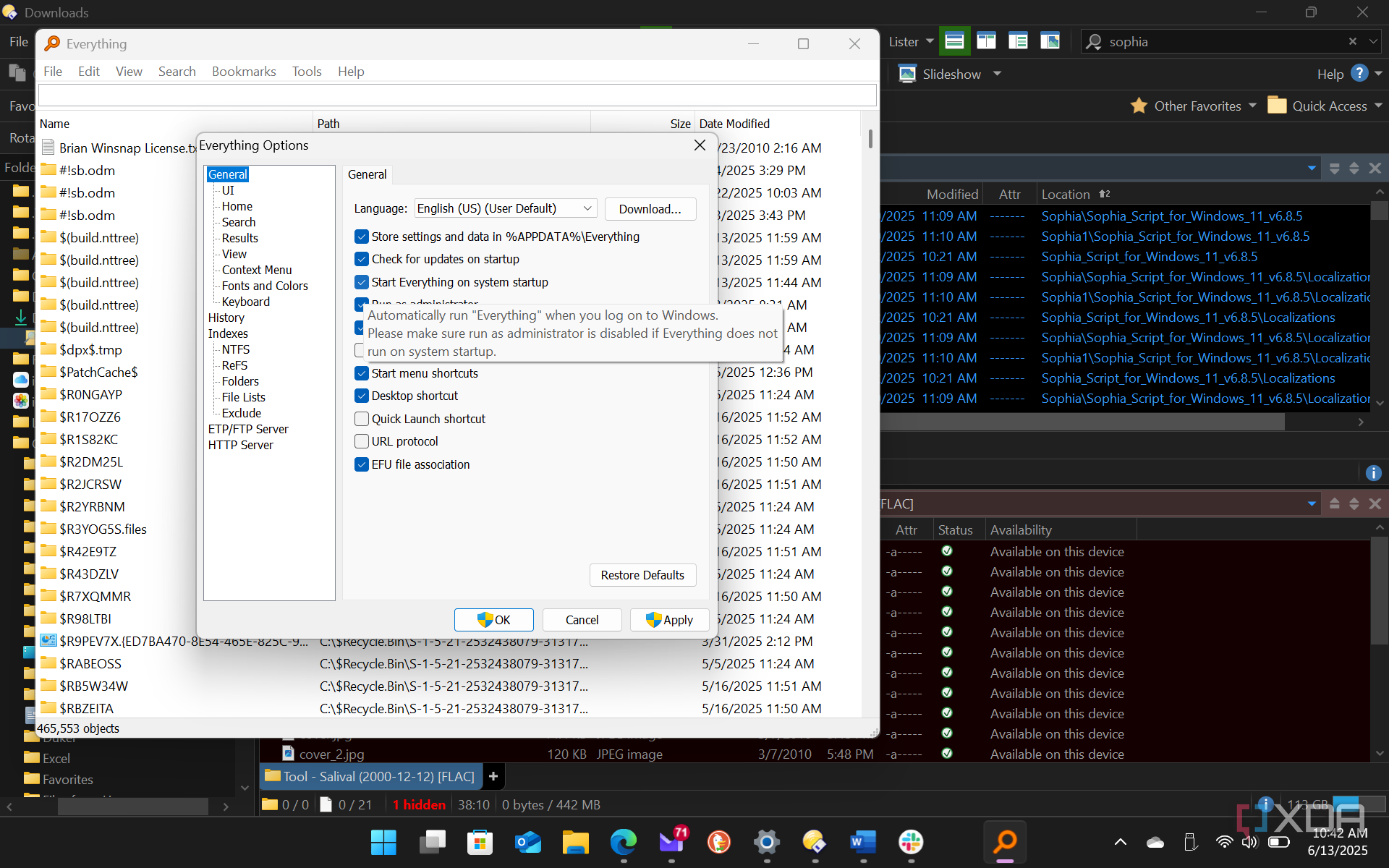Toggle the EFU file association checkbox

(x=362, y=464)
